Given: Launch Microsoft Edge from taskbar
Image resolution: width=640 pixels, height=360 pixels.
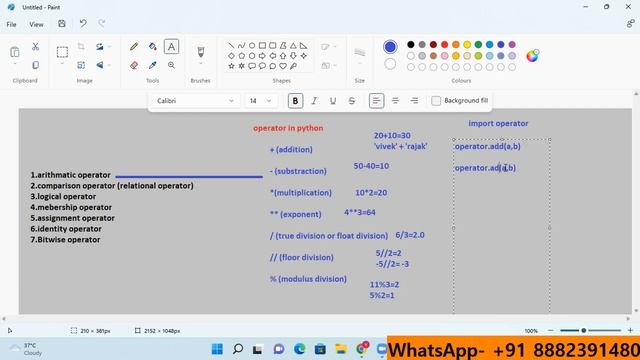Looking at the screenshot, I should 300,349.
